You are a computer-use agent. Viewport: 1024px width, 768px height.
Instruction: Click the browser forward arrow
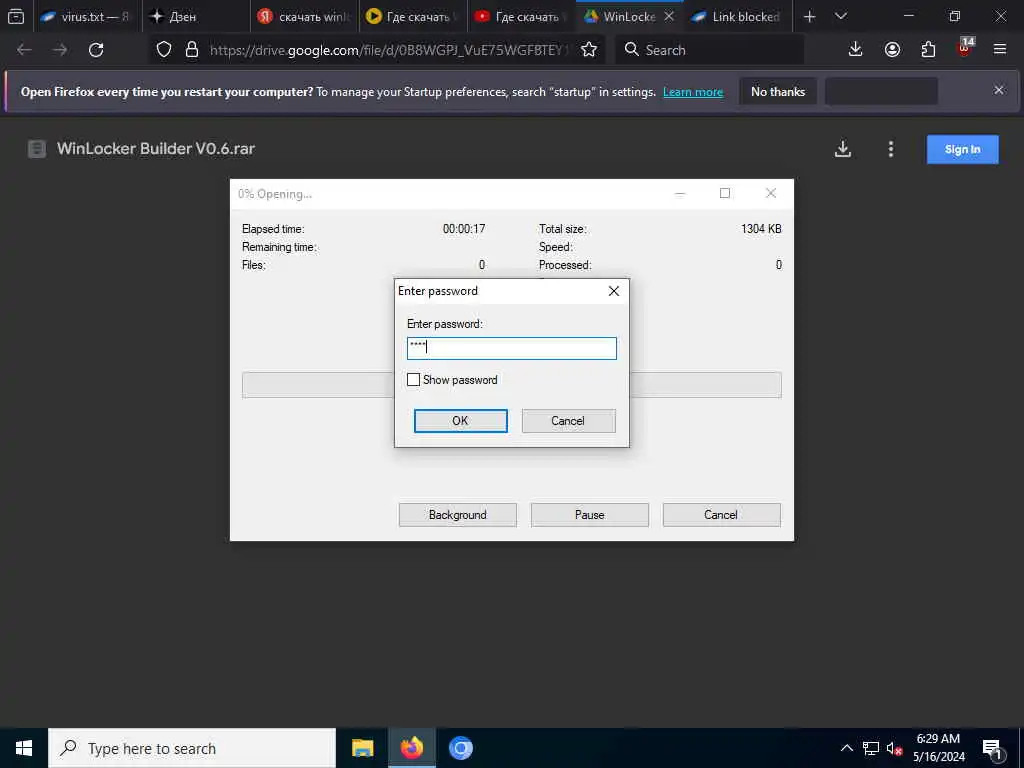click(x=60, y=50)
